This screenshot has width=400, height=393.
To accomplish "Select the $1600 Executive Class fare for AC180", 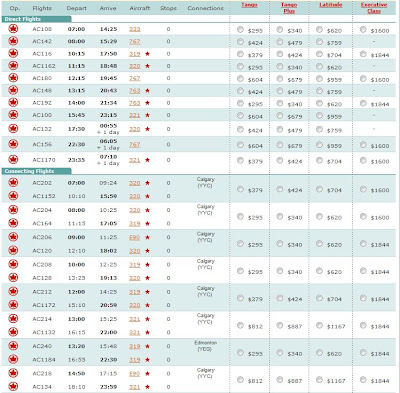I will 363,79.
